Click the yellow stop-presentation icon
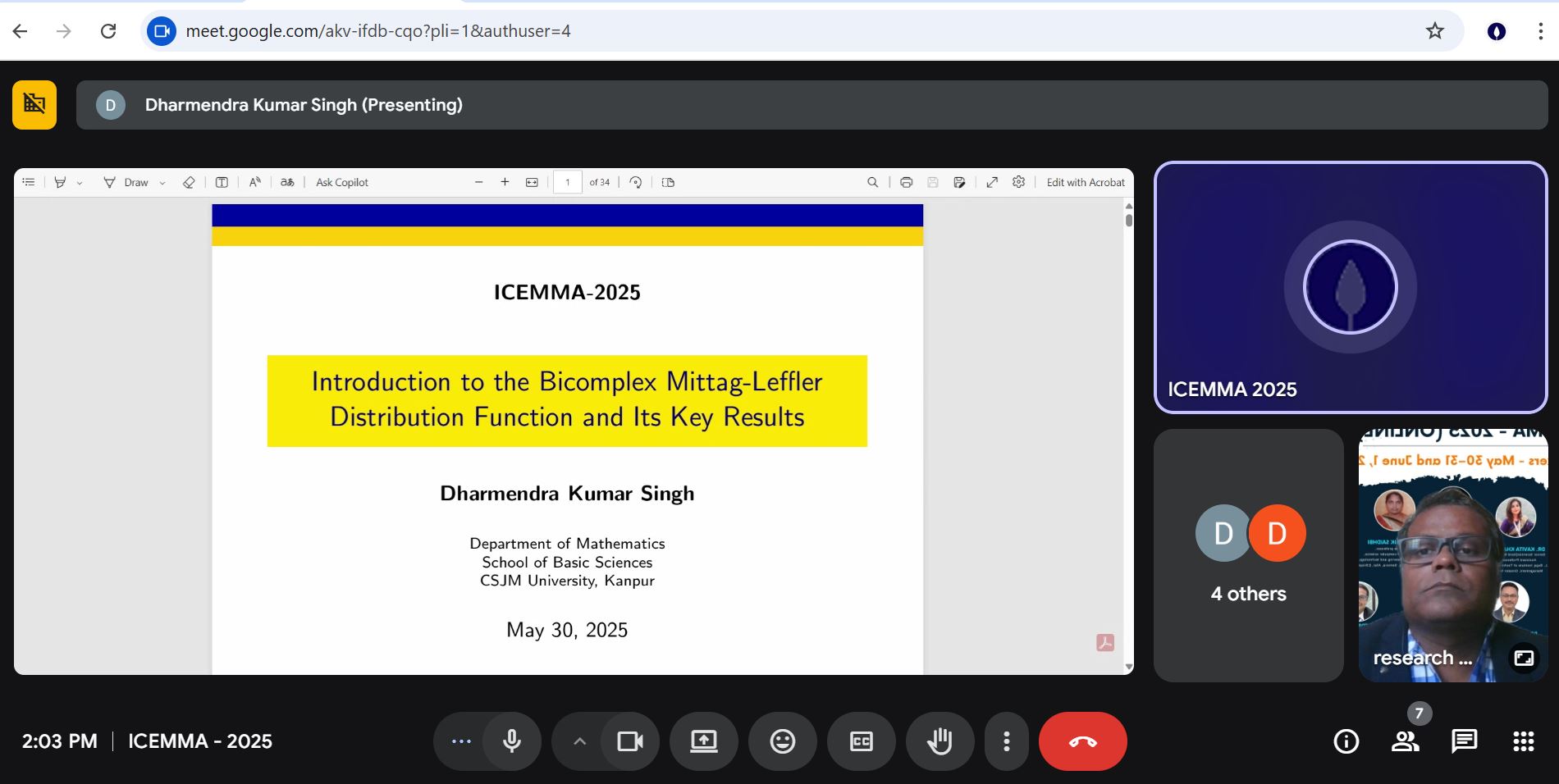 point(34,105)
